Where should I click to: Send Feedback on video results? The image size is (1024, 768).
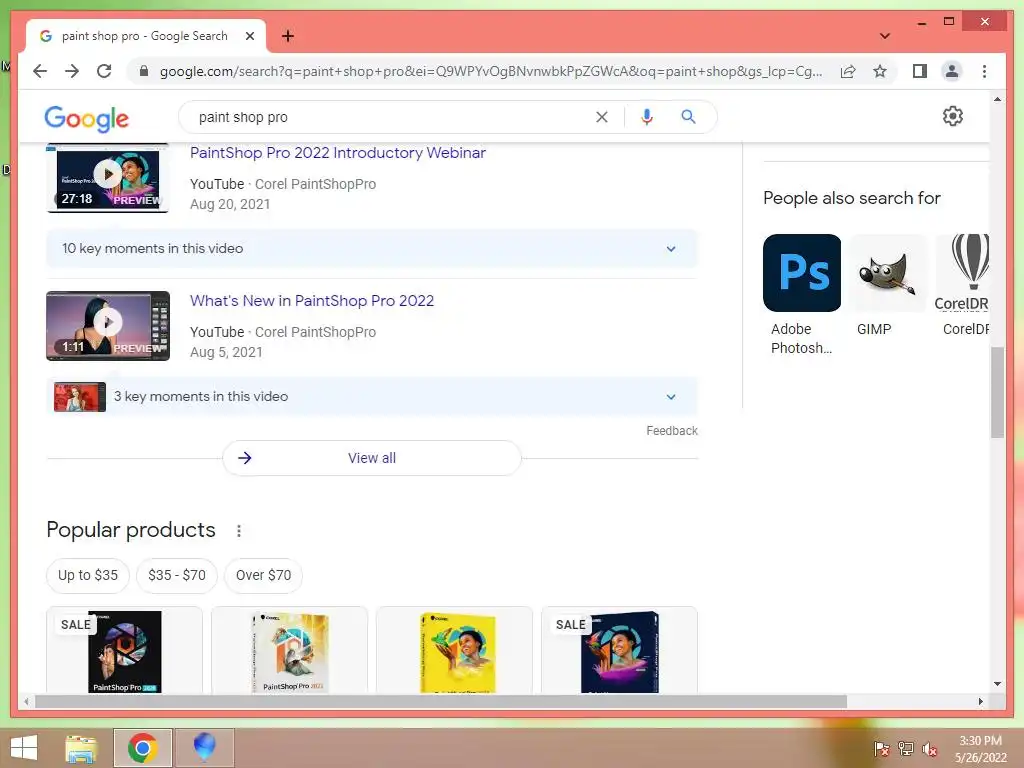click(671, 430)
